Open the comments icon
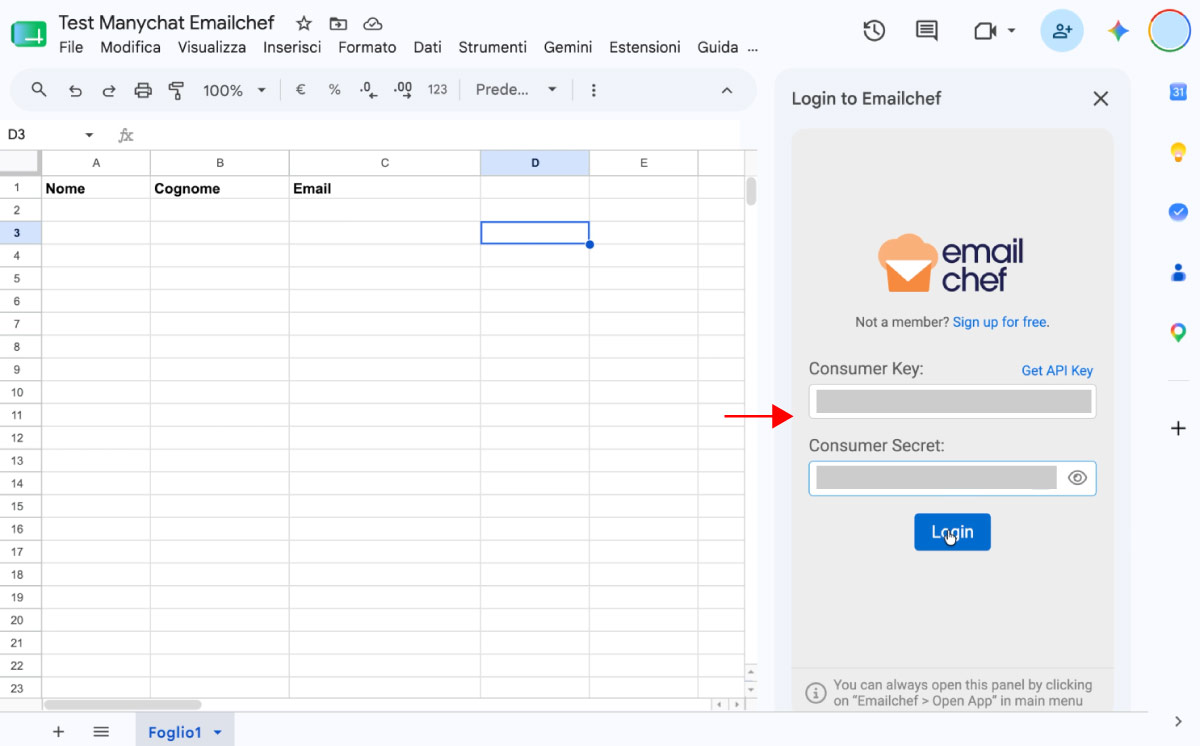1200x746 pixels. tap(927, 31)
